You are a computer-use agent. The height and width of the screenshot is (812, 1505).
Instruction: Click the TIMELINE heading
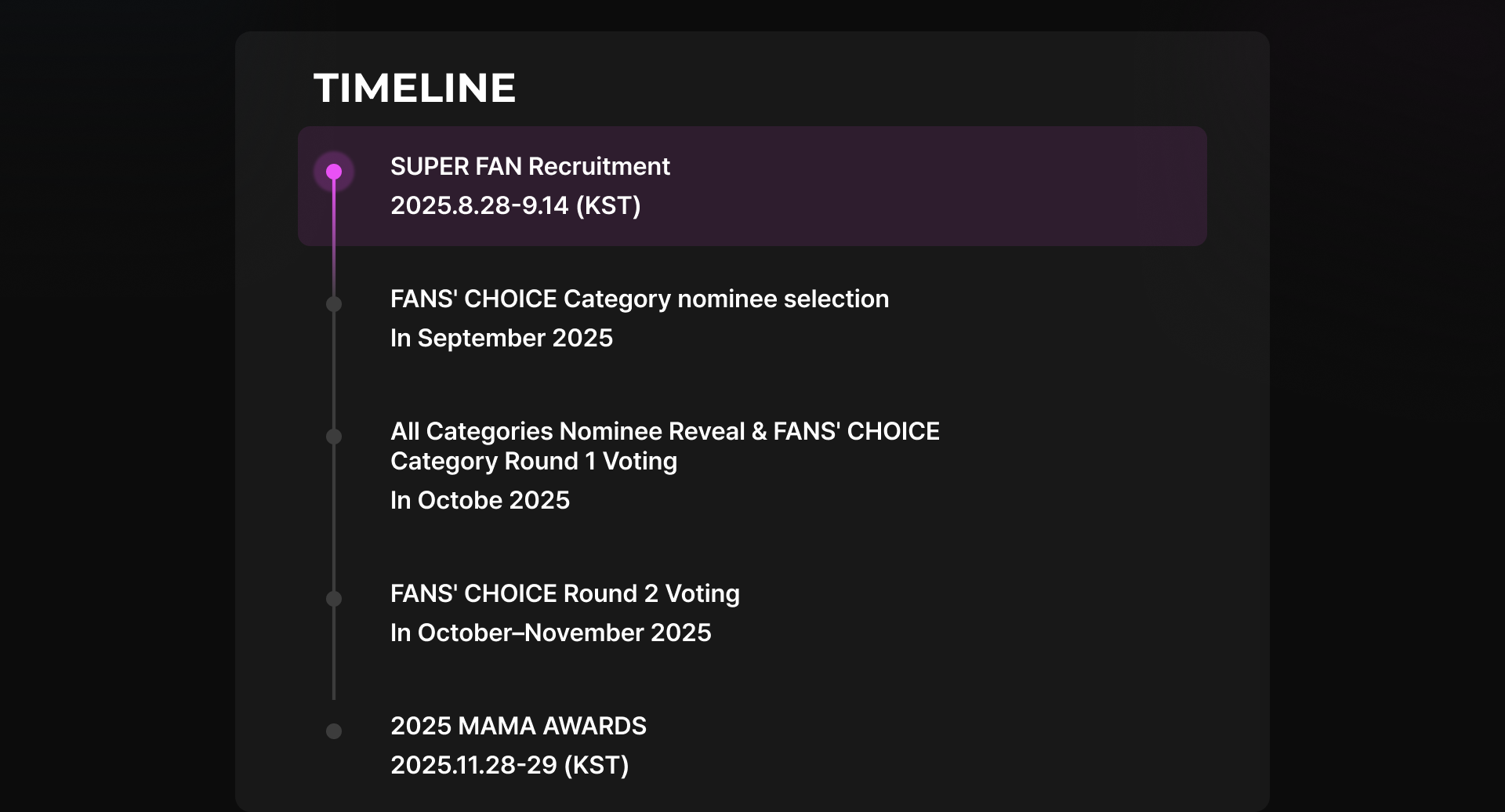coord(415,88)
